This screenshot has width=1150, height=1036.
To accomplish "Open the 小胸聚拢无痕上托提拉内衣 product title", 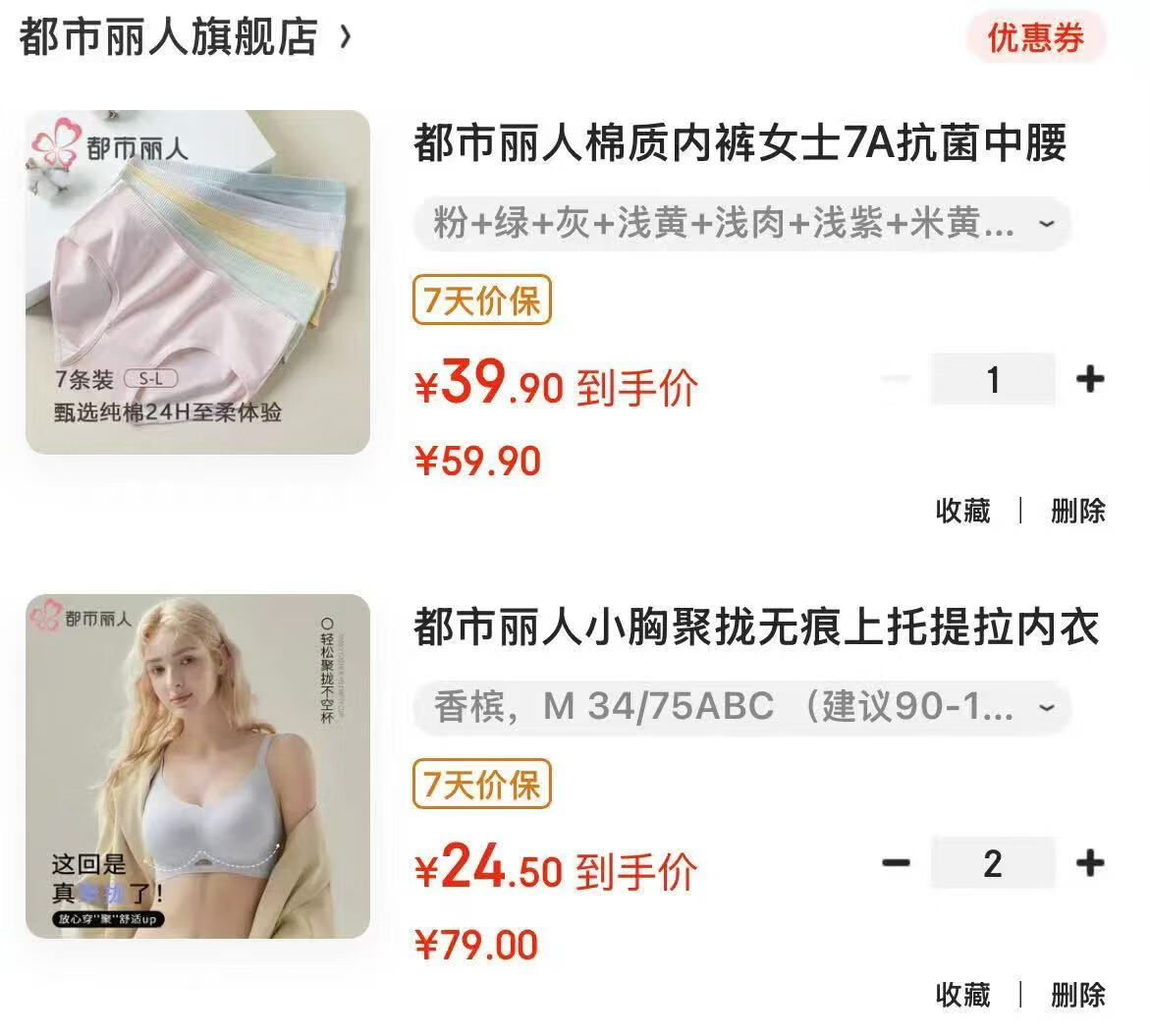I will (756, 627).
